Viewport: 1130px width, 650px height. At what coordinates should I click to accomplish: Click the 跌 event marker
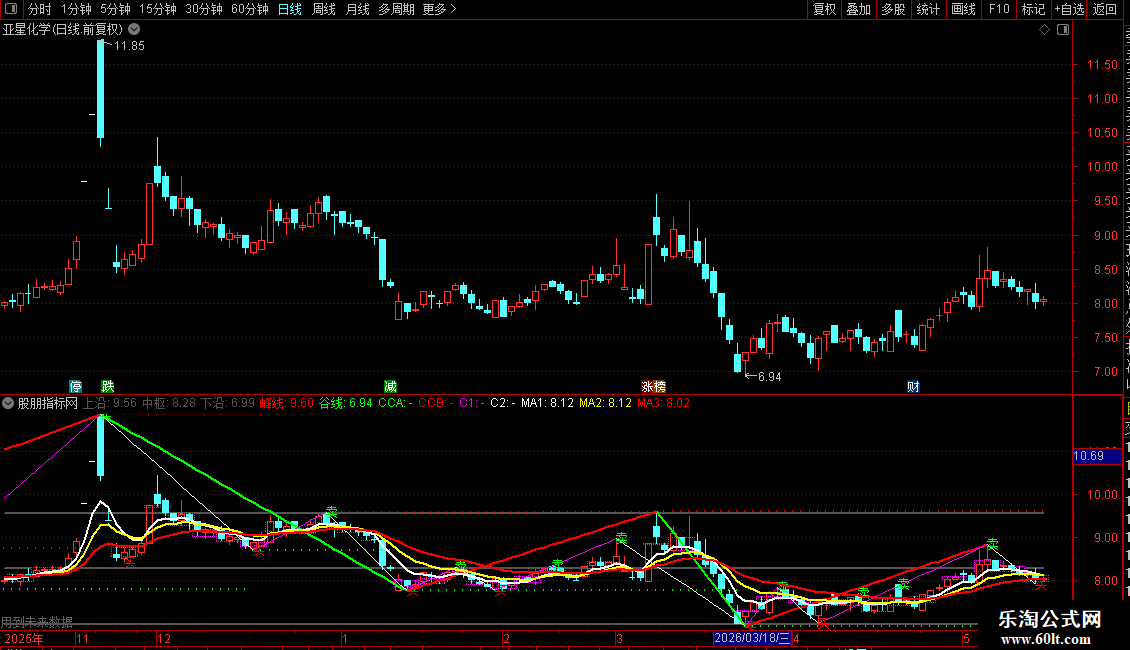[x=107, y=387]
